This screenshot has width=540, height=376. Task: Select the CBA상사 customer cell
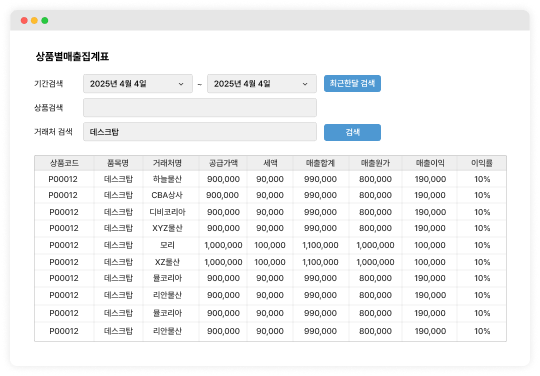pyautogui.click(x=167, y=195)
